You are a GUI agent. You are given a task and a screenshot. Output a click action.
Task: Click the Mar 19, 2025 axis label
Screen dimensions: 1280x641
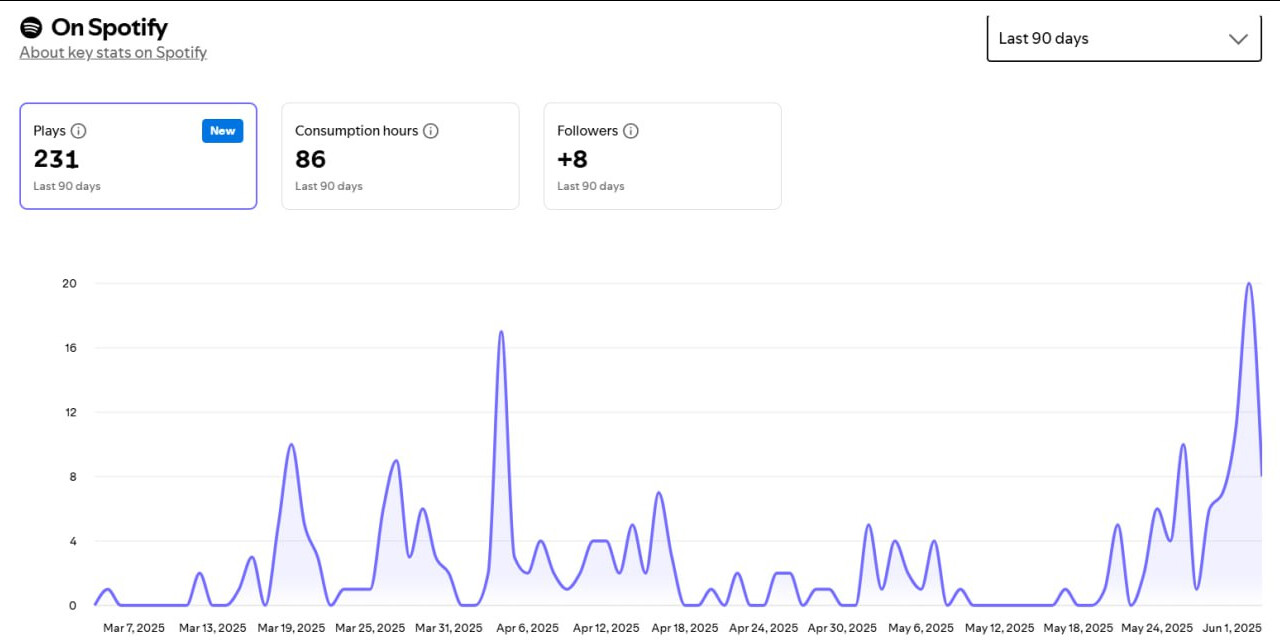pos(291,628)
